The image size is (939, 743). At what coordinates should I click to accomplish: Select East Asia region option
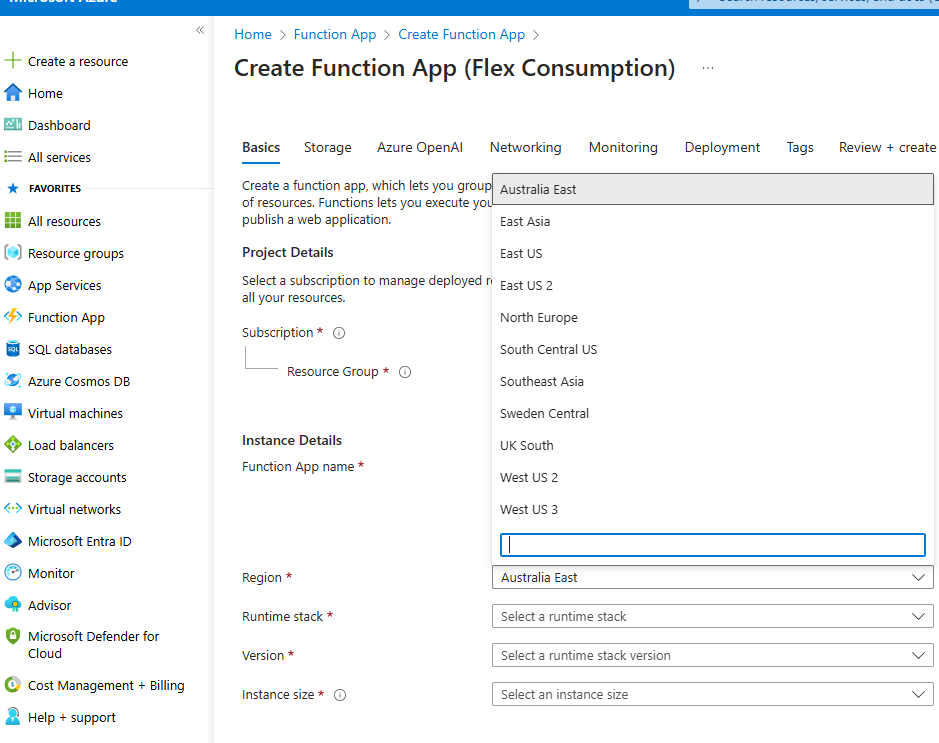[x=713, y=222]
